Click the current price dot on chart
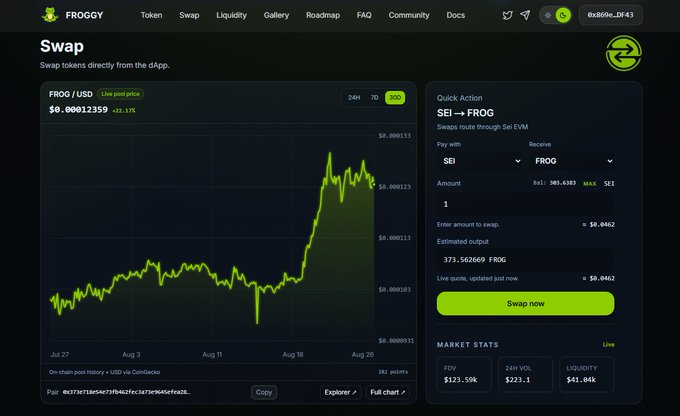 pyautogui.click(x=373, y=184)
